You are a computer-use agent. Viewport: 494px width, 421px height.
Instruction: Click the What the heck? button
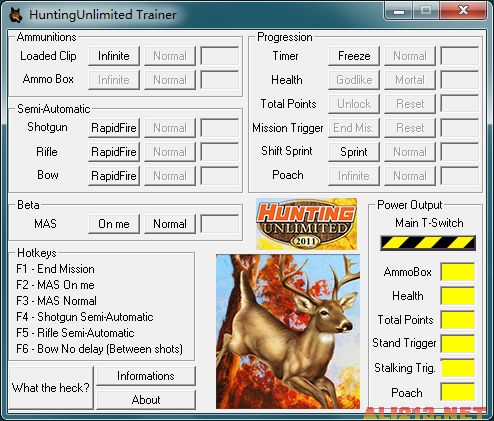pyautogui.click(x=51, y=388)
